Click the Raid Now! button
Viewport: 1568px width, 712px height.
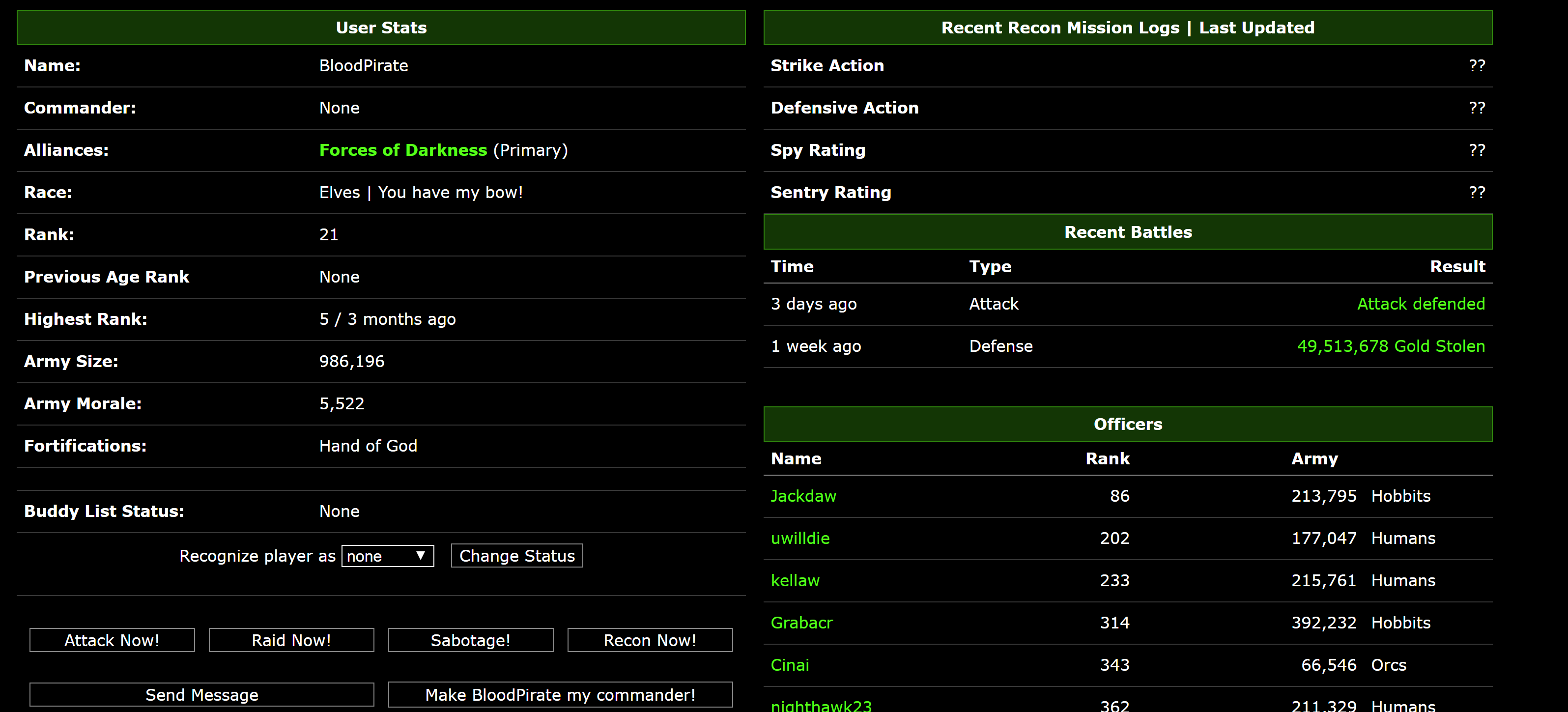pyautogui.click(x=291, y=640)
